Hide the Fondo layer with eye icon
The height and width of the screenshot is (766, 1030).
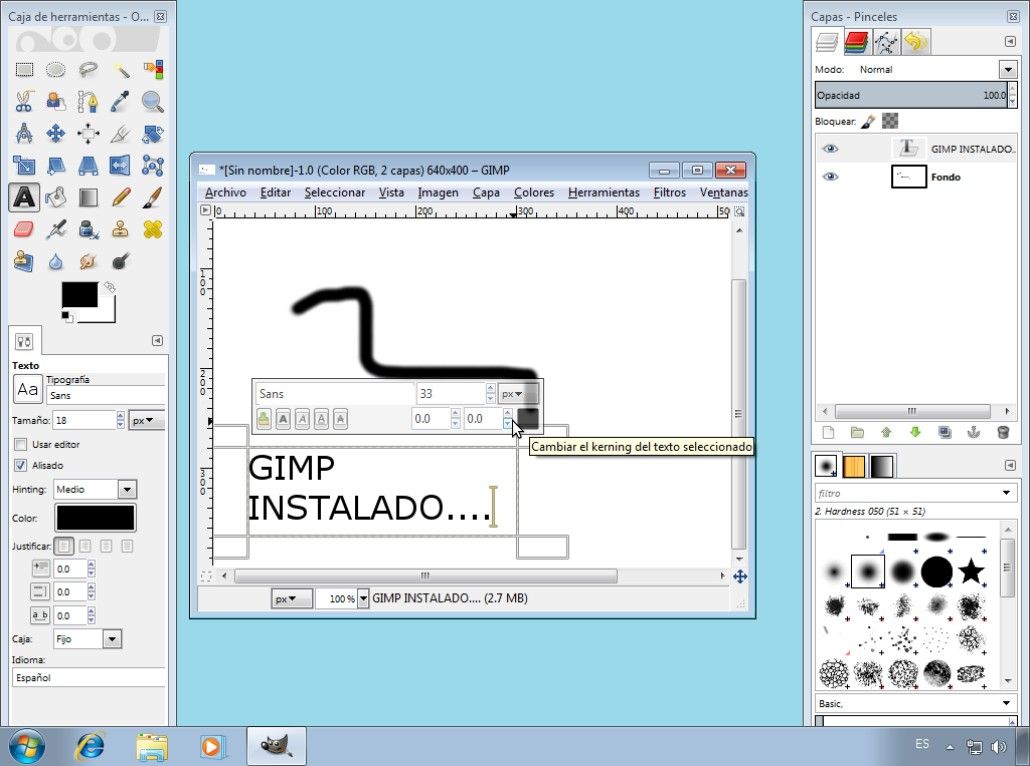pyautogui.click(x=830, y=177)
